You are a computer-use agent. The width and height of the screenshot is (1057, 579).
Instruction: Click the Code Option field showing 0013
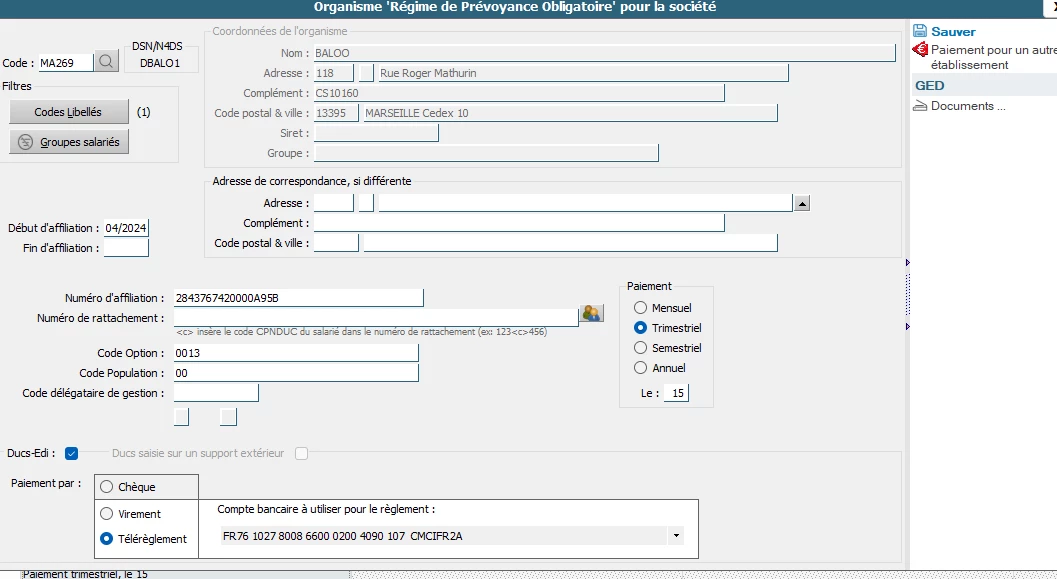tap(296, 353)
